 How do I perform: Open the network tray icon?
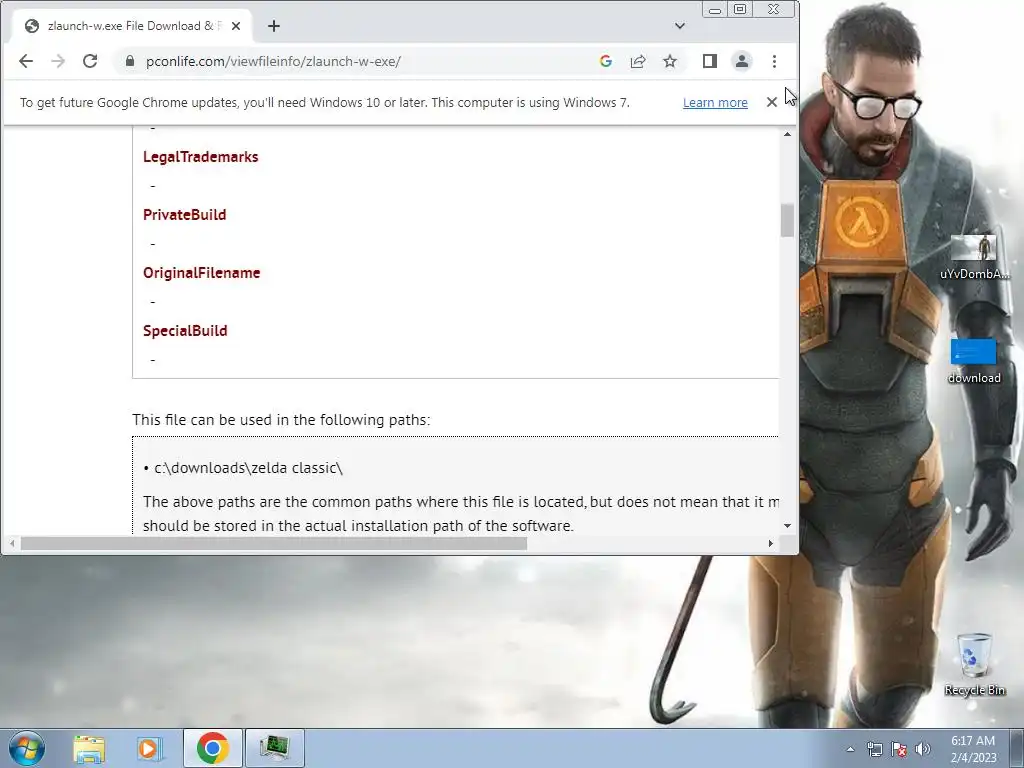point(874,750)
